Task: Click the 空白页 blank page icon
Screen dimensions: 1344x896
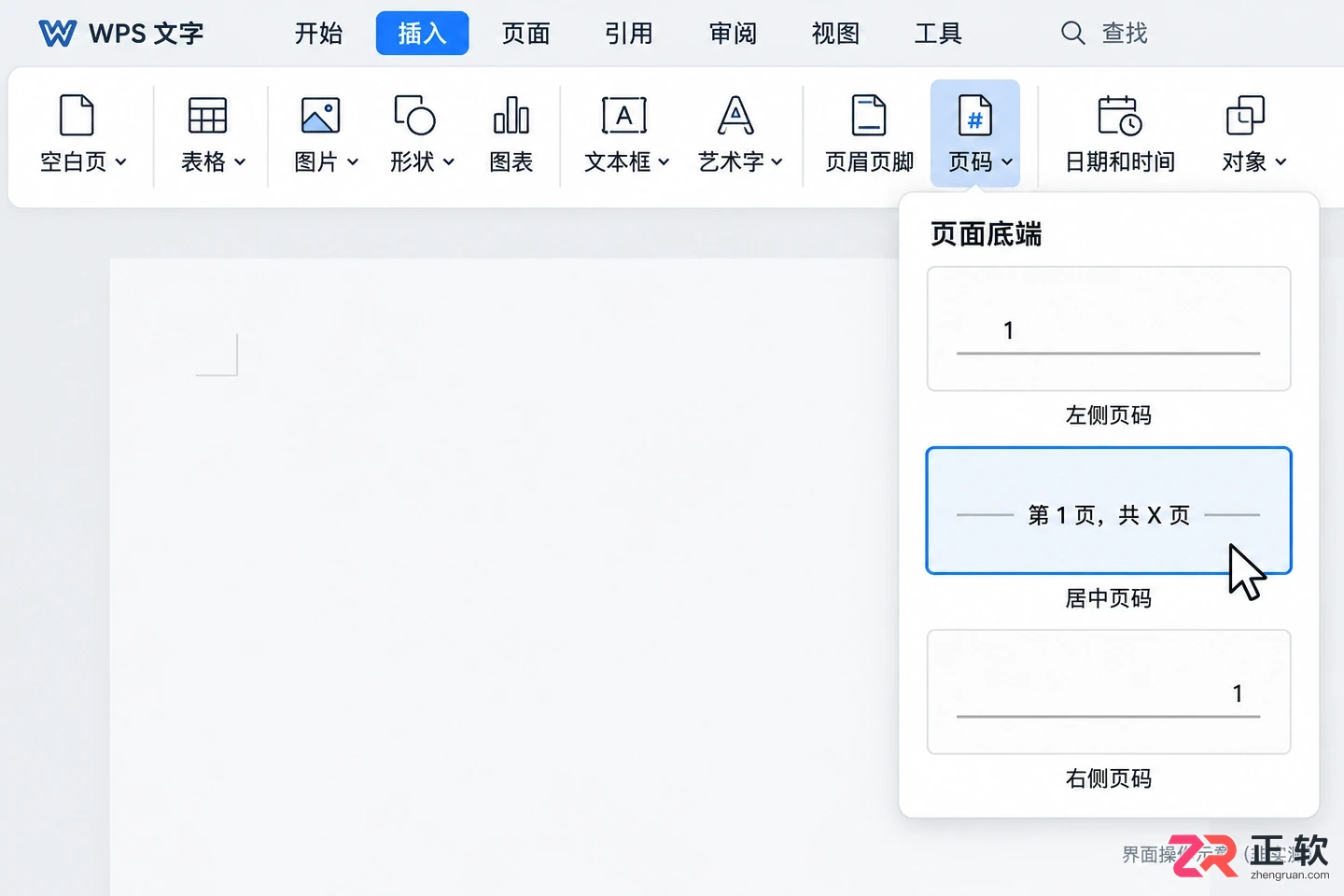Action: (x=77, y=116)
